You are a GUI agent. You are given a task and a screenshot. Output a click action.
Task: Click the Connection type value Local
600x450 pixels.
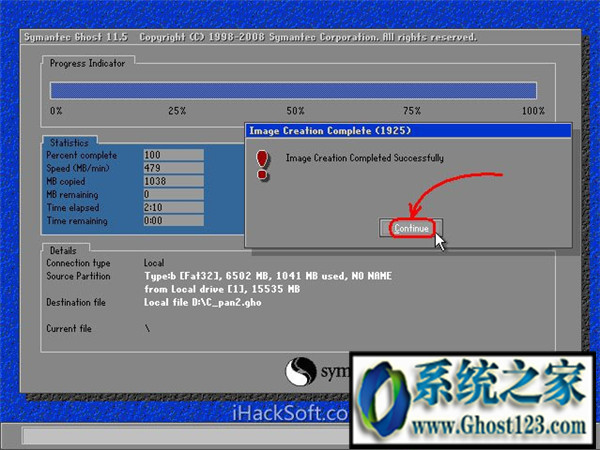(154, 263)
